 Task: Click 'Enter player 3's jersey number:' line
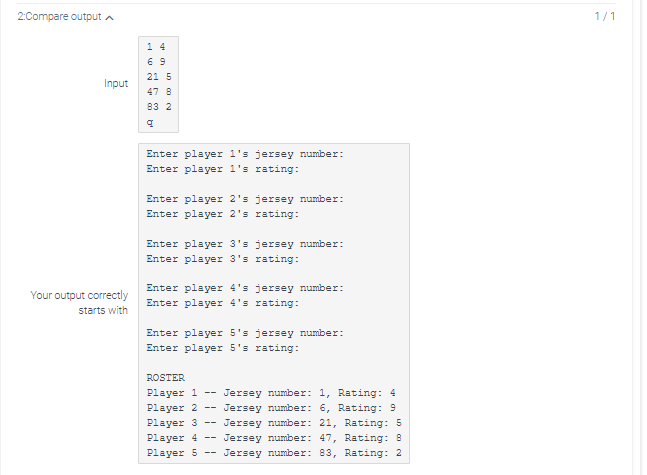pos(245,244)
